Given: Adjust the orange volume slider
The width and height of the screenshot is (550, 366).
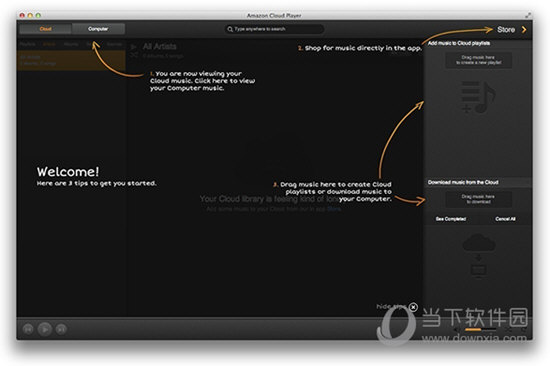Looking at the screenshot, I should pyautogui.click(x=481, y=330).
